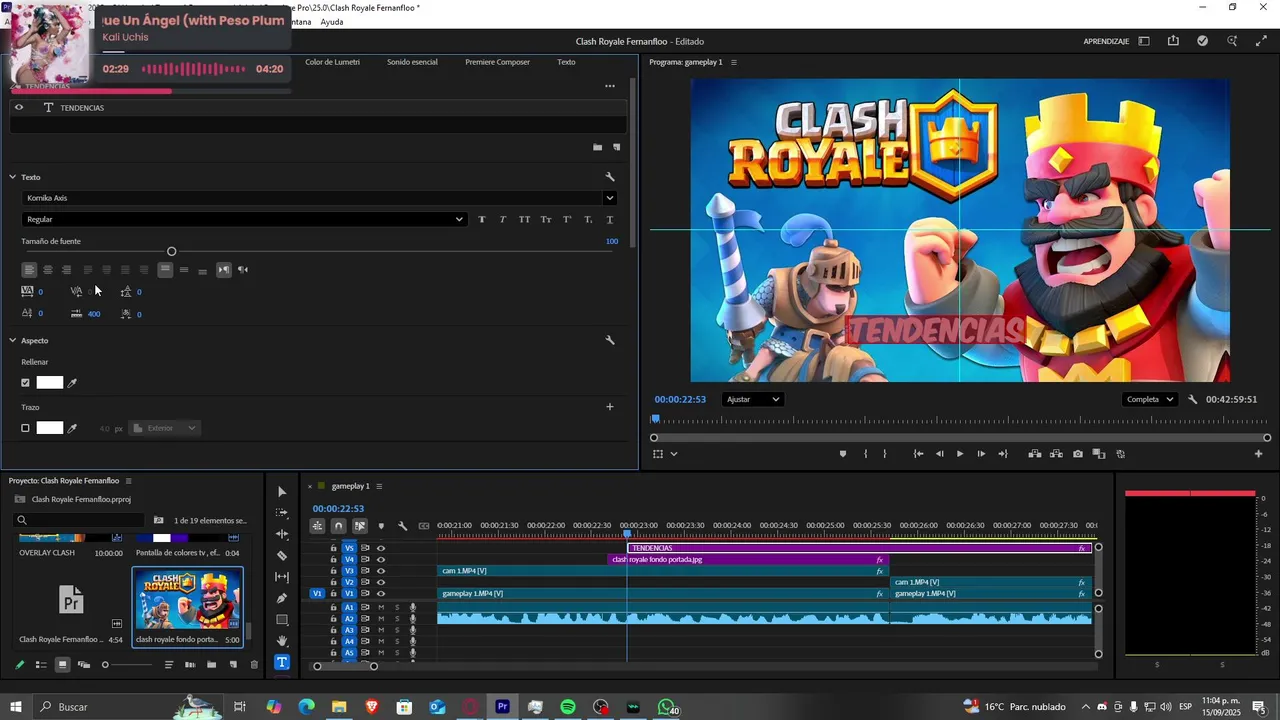The height and width of the screenshot is (720, 1280).
Task: Select the Razor tool
Action: pyautogui.click(x=281, y=555)
